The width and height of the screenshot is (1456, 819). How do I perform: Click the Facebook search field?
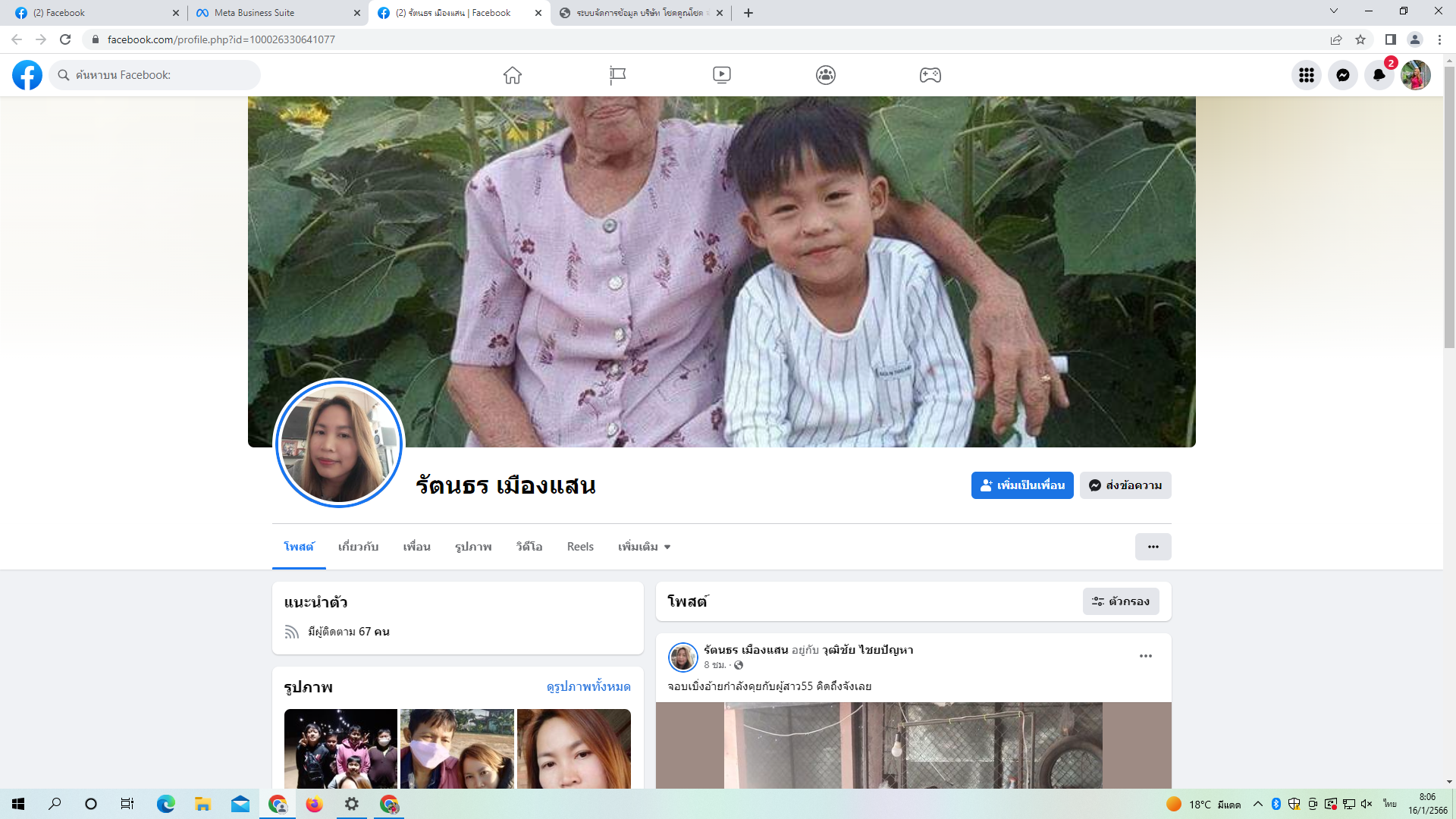(155, 75)
